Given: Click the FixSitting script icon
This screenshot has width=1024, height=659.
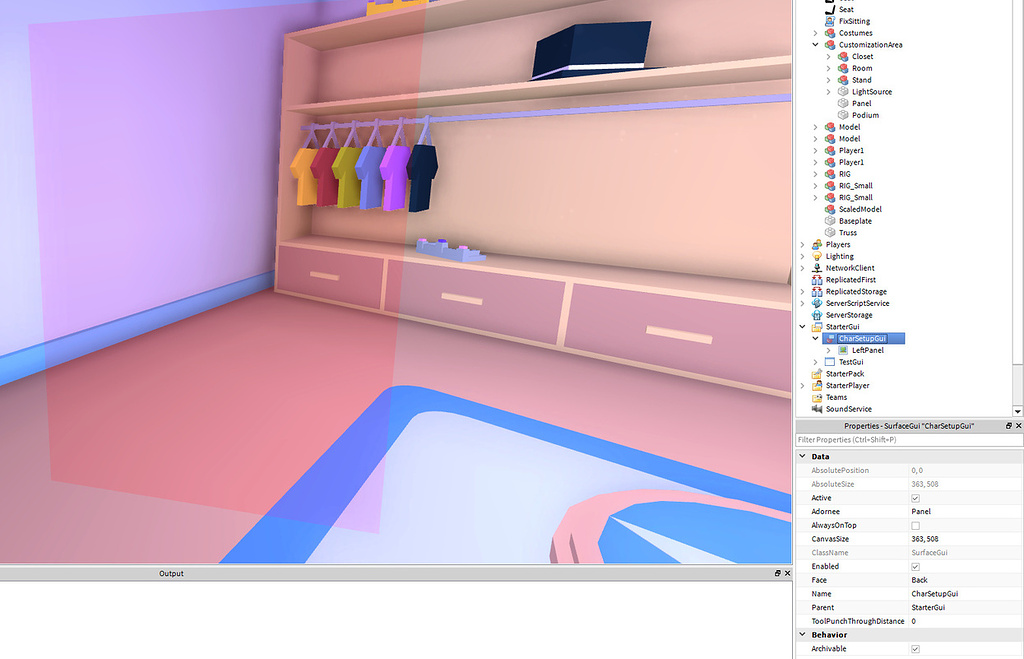Looking at the screenshot, I should 830,21.
